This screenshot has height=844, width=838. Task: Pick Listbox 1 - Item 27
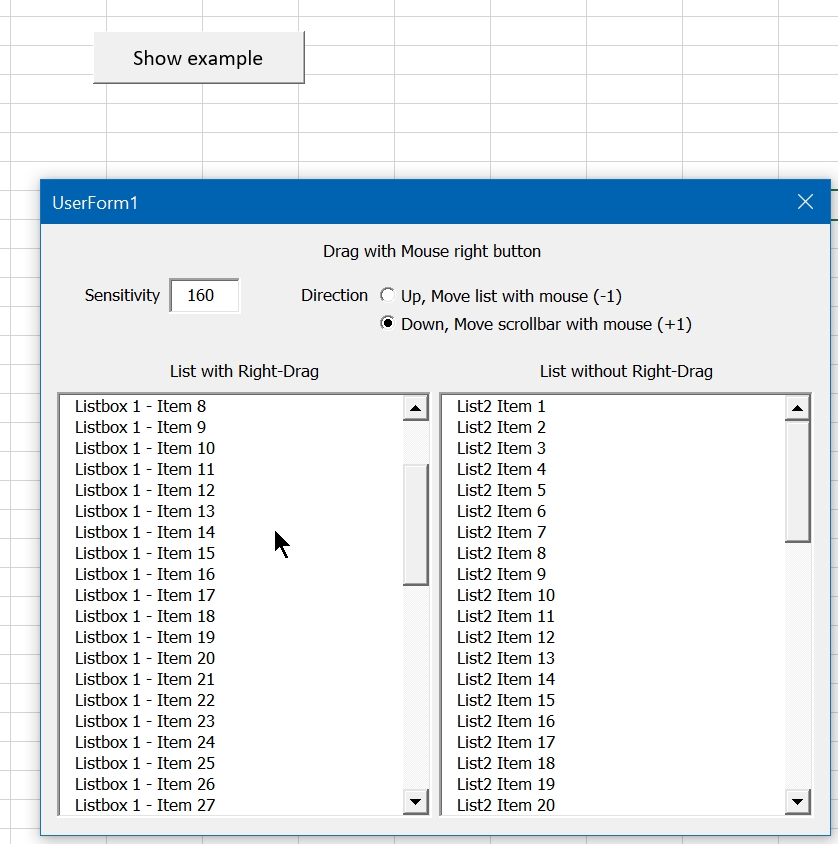pos(144,805)
